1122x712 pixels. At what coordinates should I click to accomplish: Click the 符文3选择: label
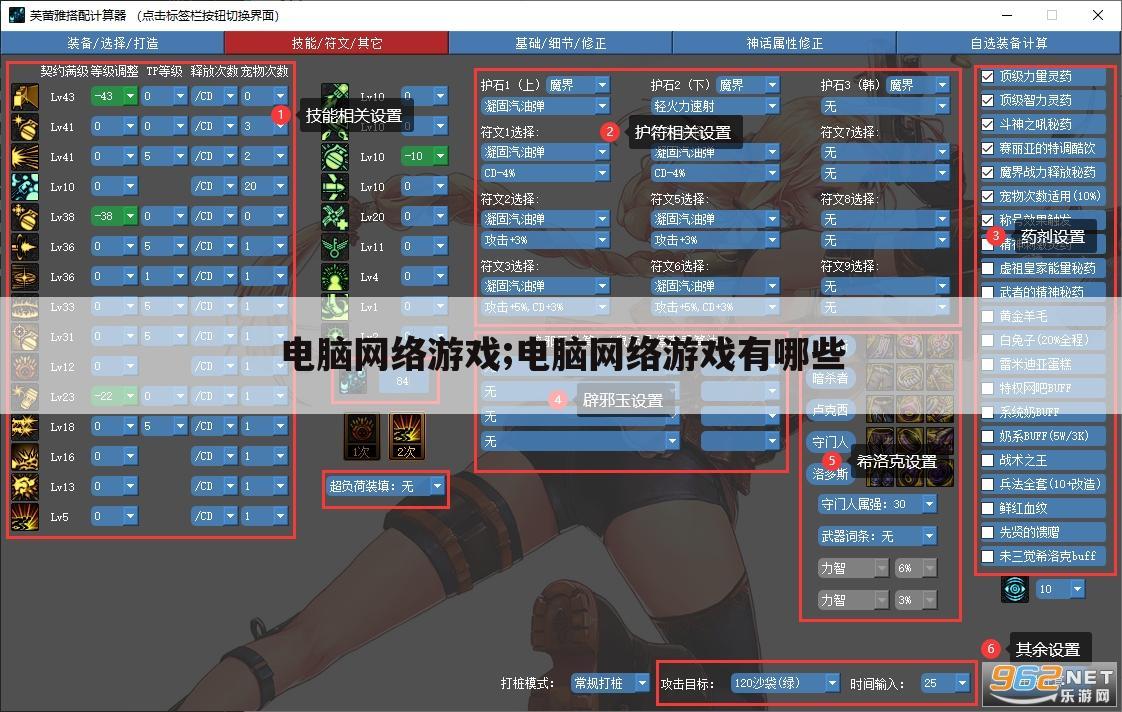[x=509, y=266]
